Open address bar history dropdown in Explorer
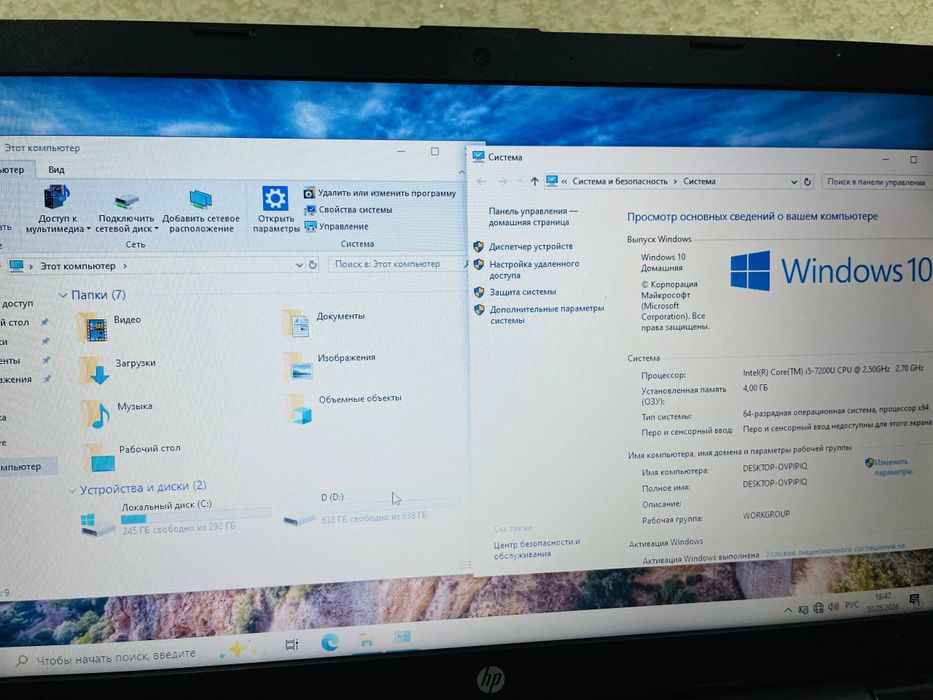 click(x=299, y=265)
